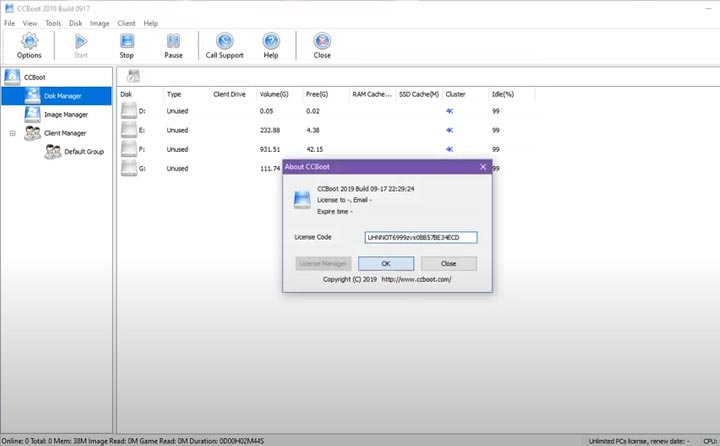
Task: Click the G: drive icon
Action: click(129, 168)
